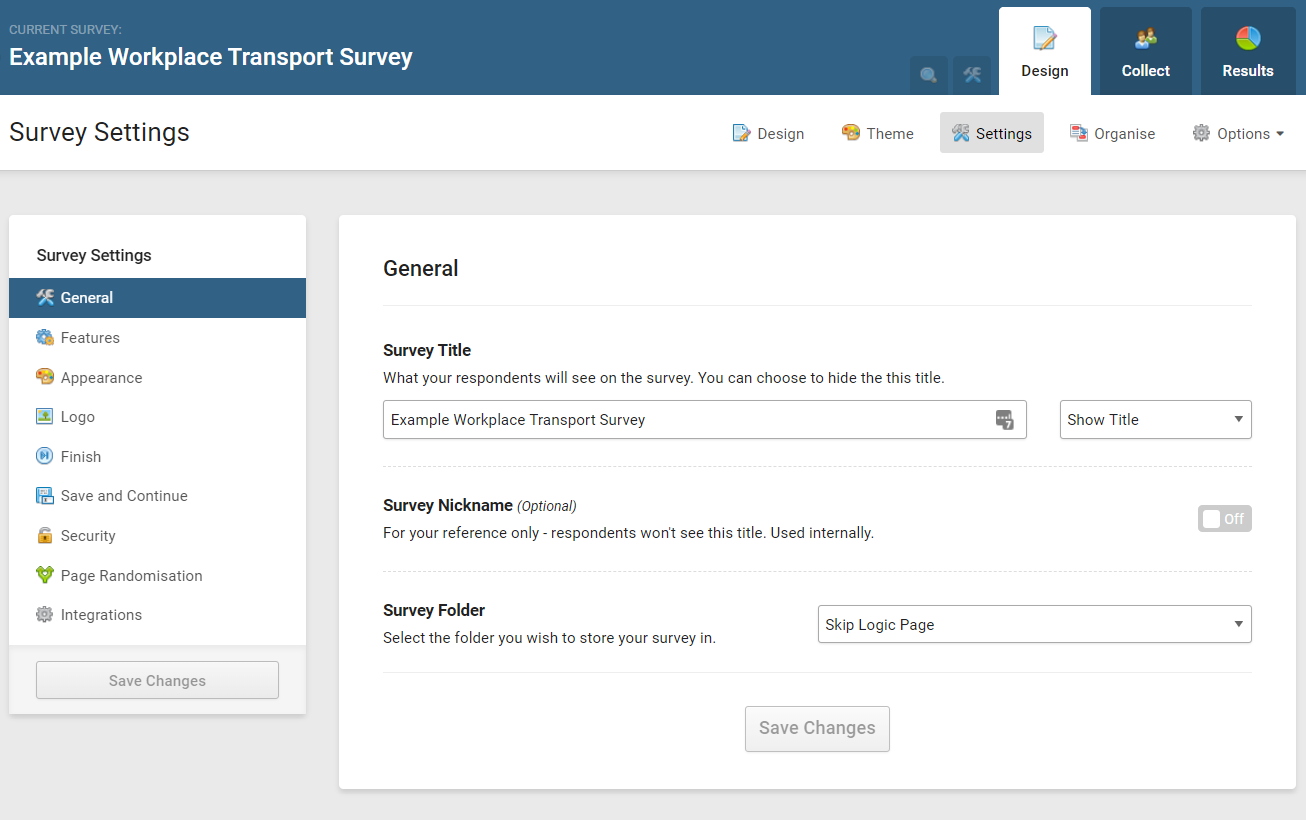Enable the General settings entry in sidebar
Screen dimensions: 1306x820
(x=86, y=297)
